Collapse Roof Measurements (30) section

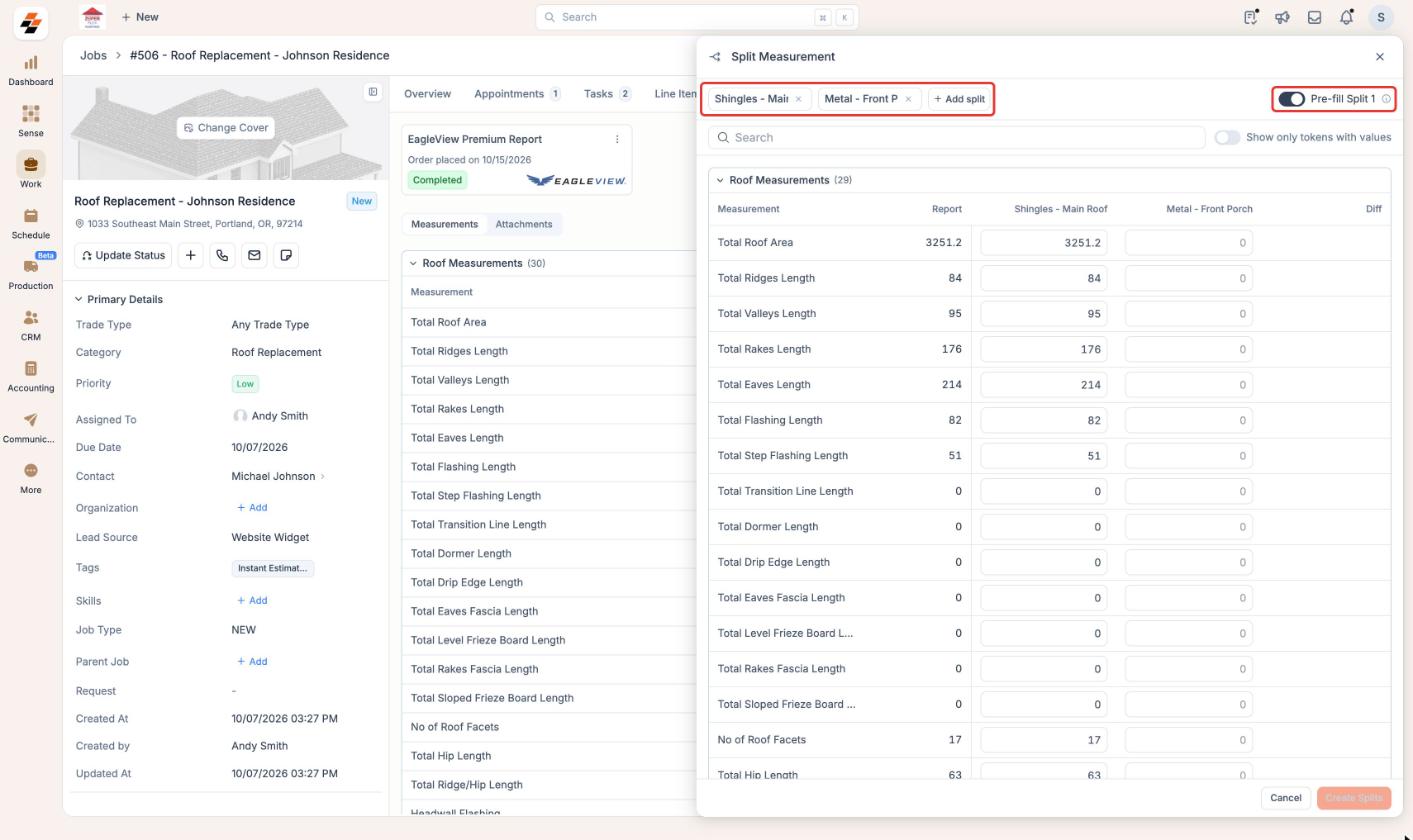412,263
